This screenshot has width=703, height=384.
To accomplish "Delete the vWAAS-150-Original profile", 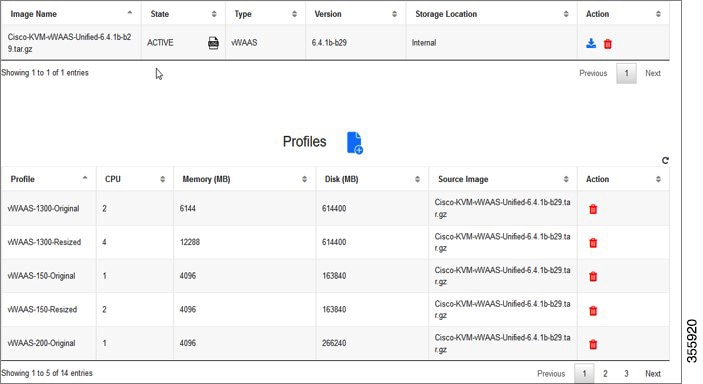I will pyautogui.click(x=593, y=276).
